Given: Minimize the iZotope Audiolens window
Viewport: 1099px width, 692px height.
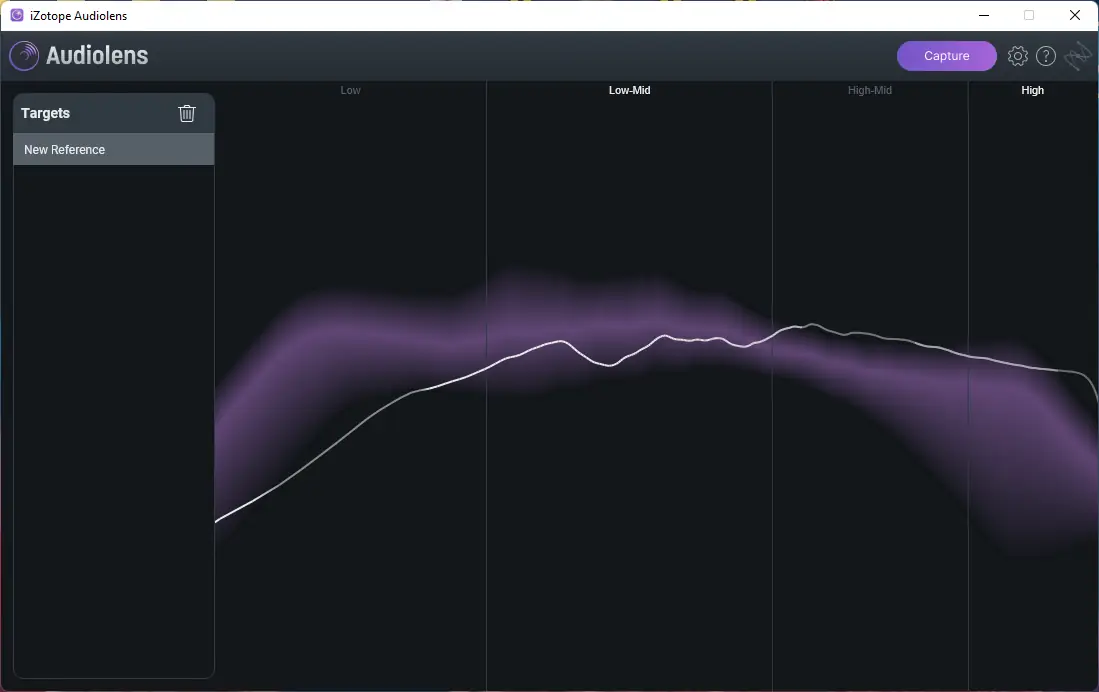Looking at the screenshot, I should 984,15.
